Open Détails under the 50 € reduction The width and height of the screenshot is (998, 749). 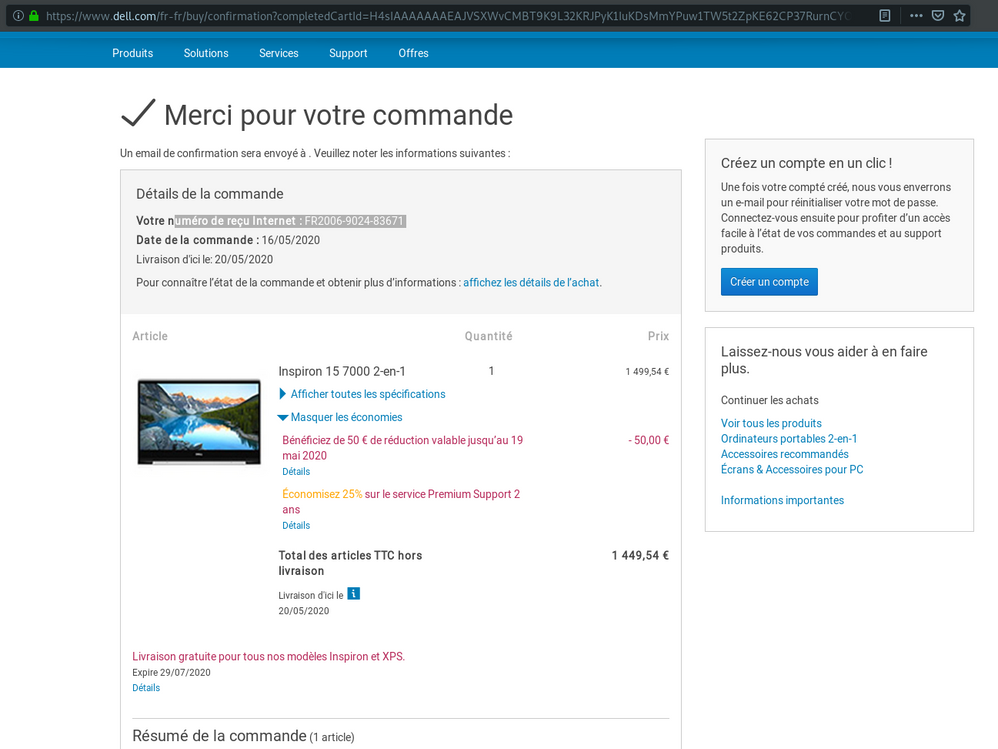[x=296, y=472]
